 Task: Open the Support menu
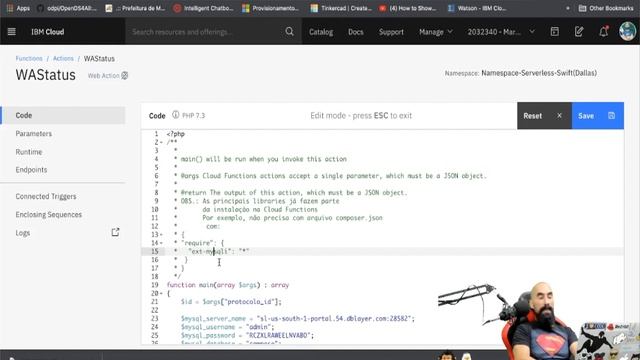click(391, 31)
